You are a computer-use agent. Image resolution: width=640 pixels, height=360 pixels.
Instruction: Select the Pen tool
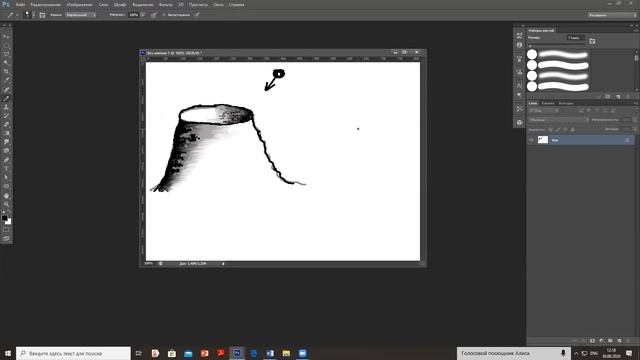click(x=6, y=160)
